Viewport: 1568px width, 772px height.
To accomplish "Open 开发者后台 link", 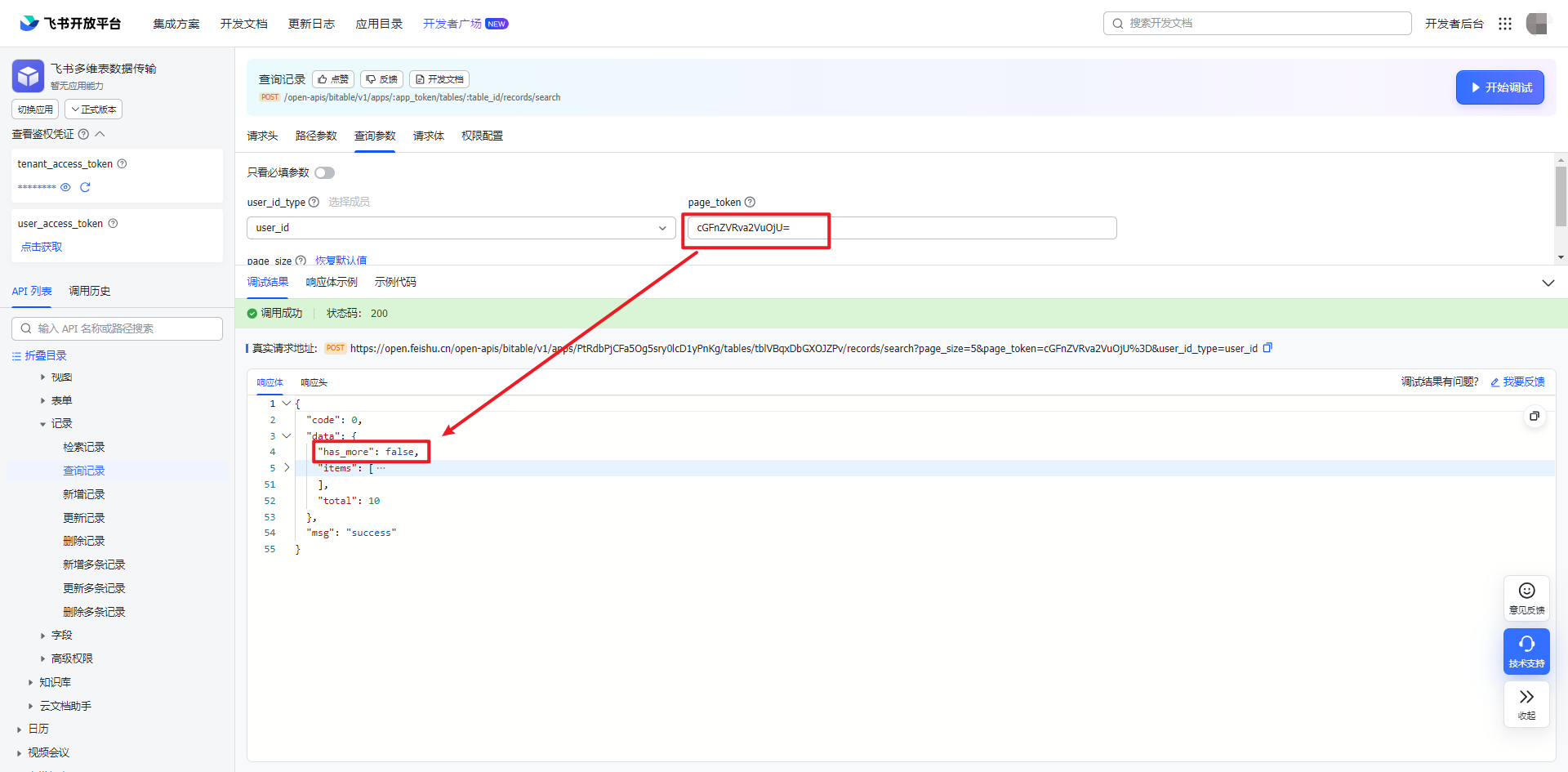I will pos(1454,24).
